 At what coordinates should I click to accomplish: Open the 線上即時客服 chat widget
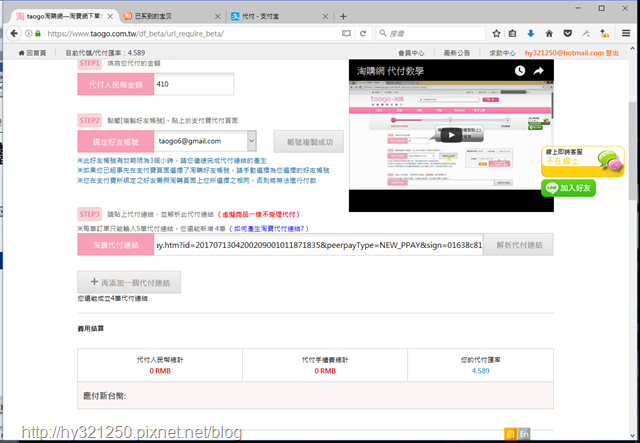click(583, 161)
